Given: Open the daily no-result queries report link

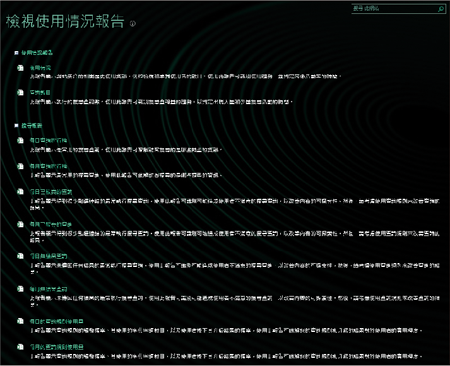Looking at the screenshot, I should tap(48, 256).
